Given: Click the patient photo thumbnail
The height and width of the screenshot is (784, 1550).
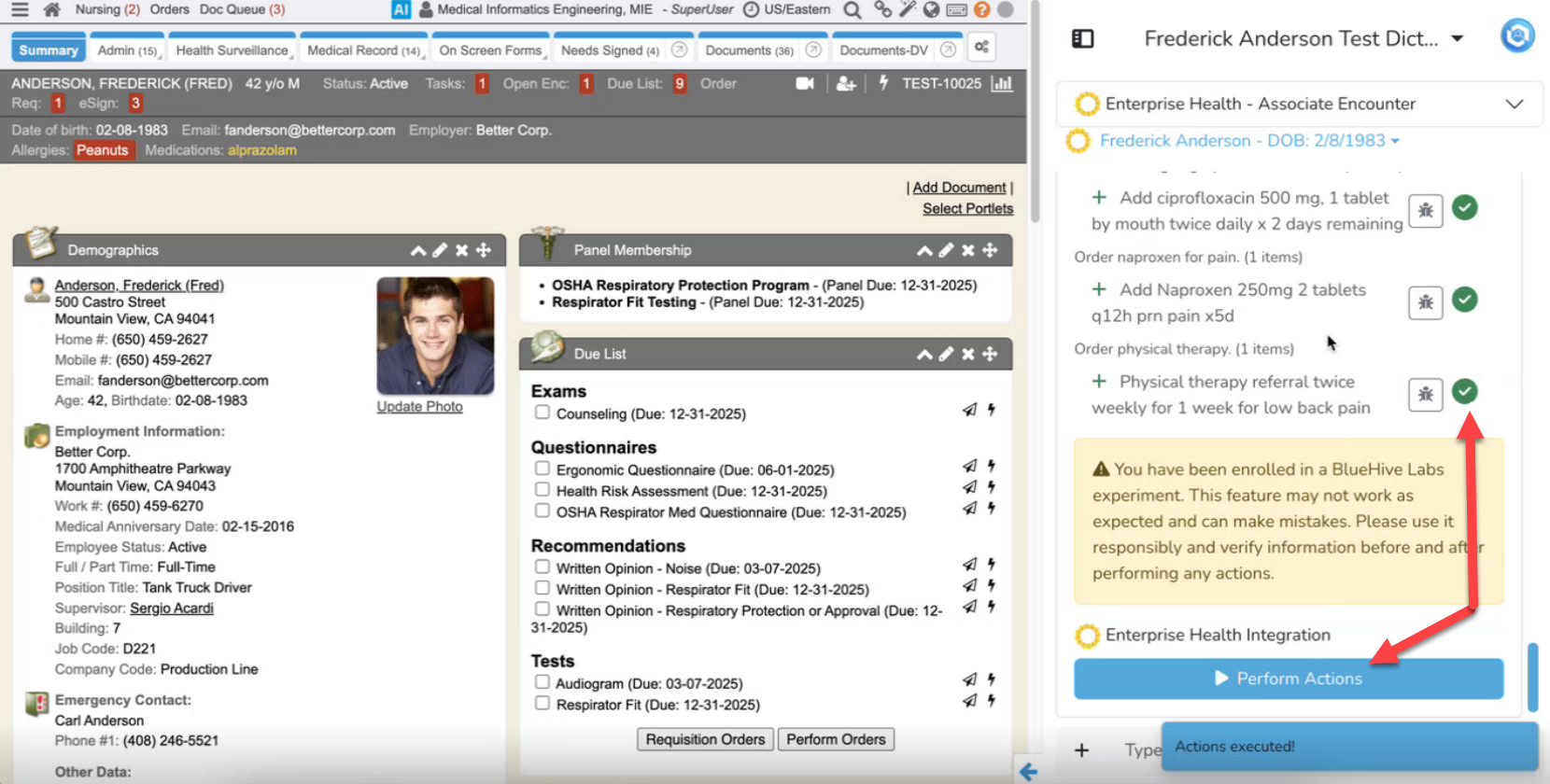Looking at the screenshot, I should pyautogui.click(x=435, y=336).
